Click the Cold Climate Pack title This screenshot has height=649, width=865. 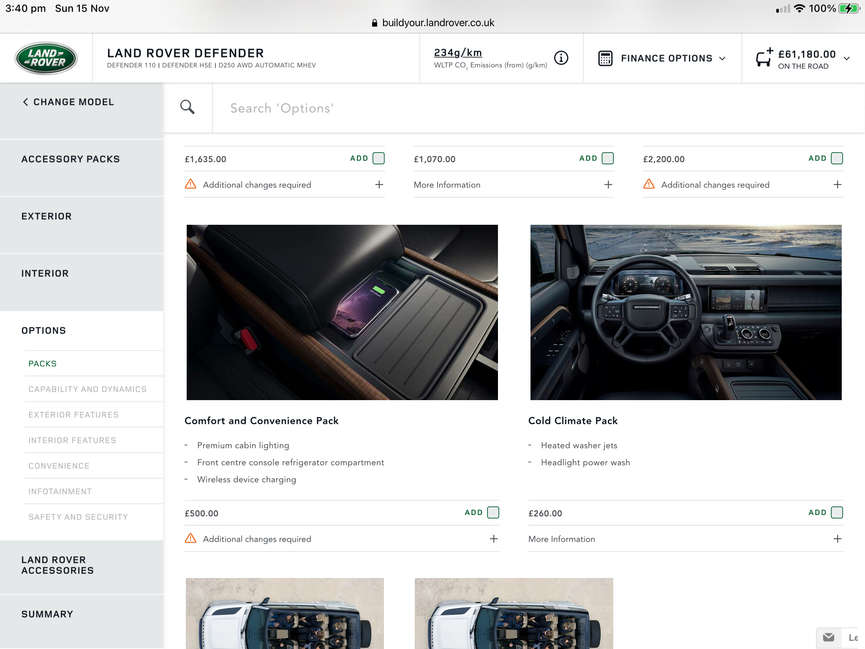pyautogui.click(x=573, y=421)
